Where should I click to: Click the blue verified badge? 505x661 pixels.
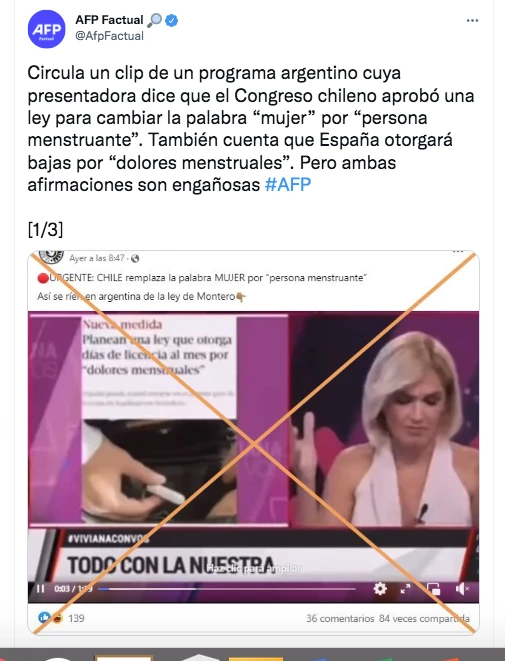coord(172,20)
